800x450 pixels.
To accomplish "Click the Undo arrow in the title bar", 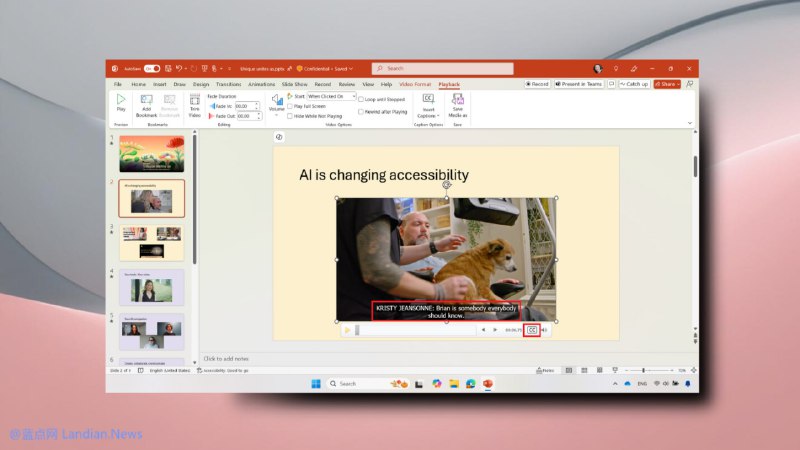I will [x=179, y=68].
